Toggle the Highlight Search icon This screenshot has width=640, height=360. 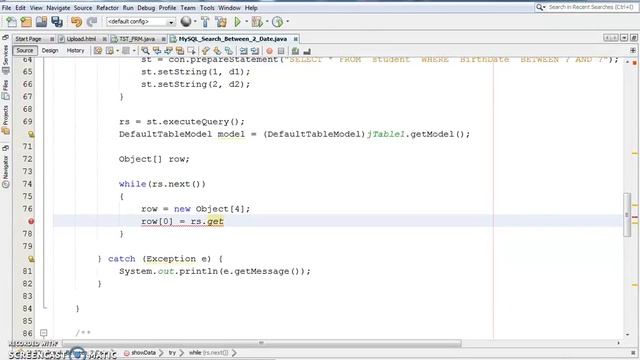point(180,51)
